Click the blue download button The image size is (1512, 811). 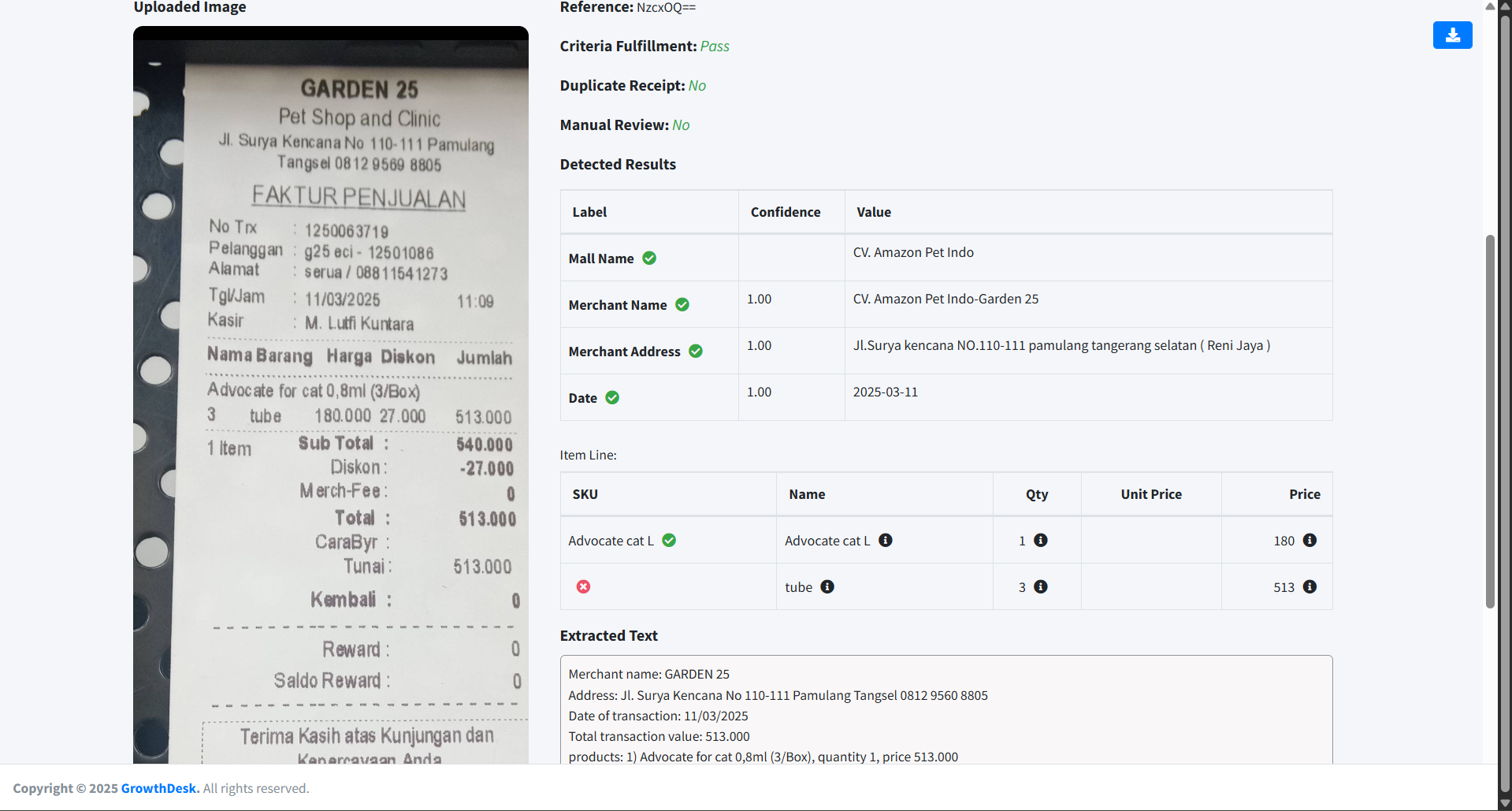click(x=1452, y=35)
